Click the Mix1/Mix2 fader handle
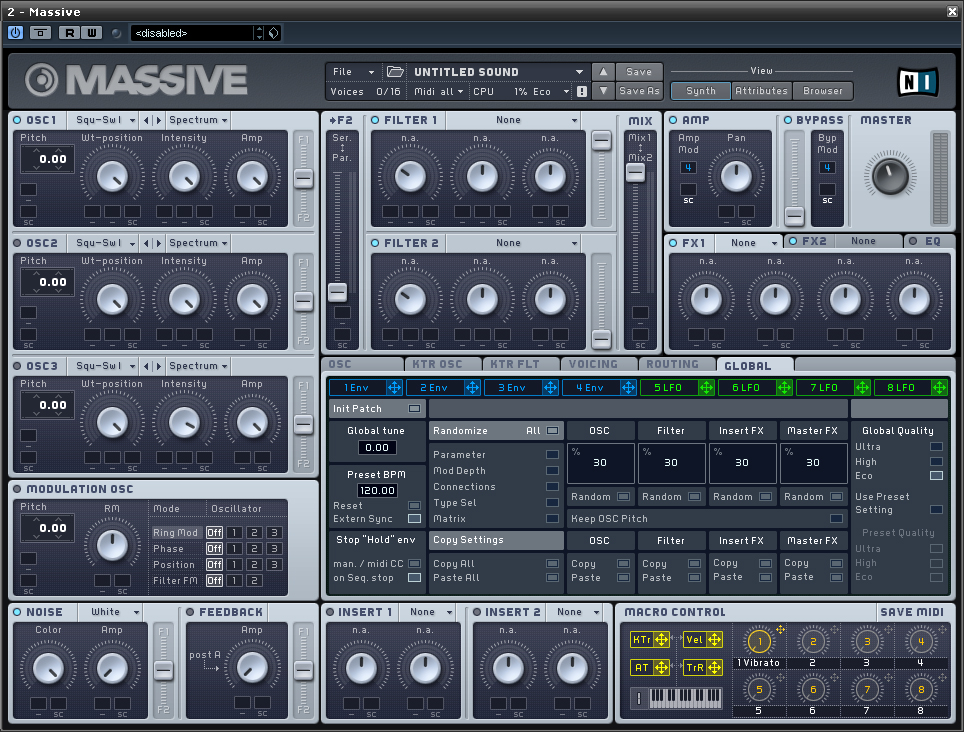This screenshot has height=732, width=964. 635,173
